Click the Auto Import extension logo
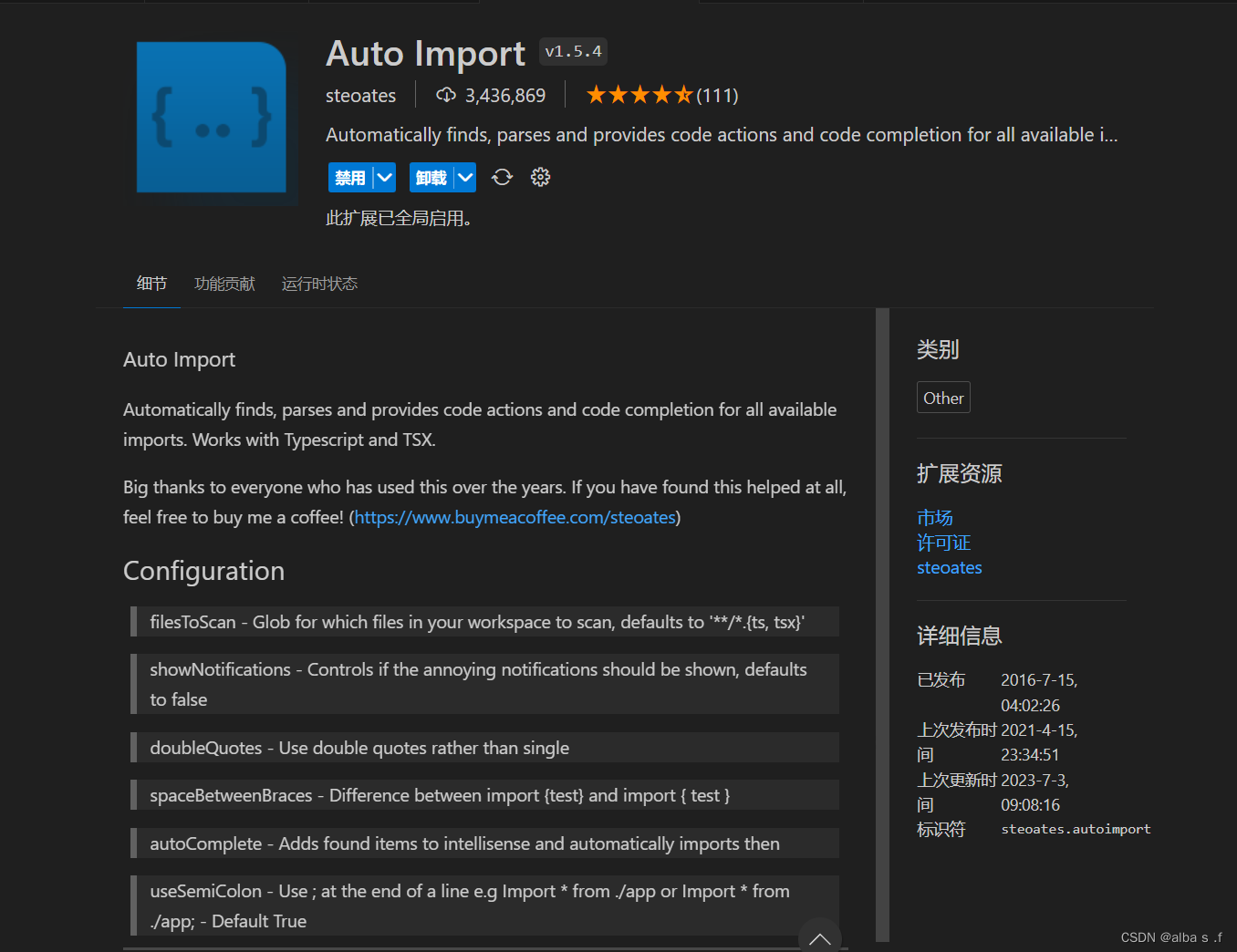 pyautogui.click(x=213, y=119)
